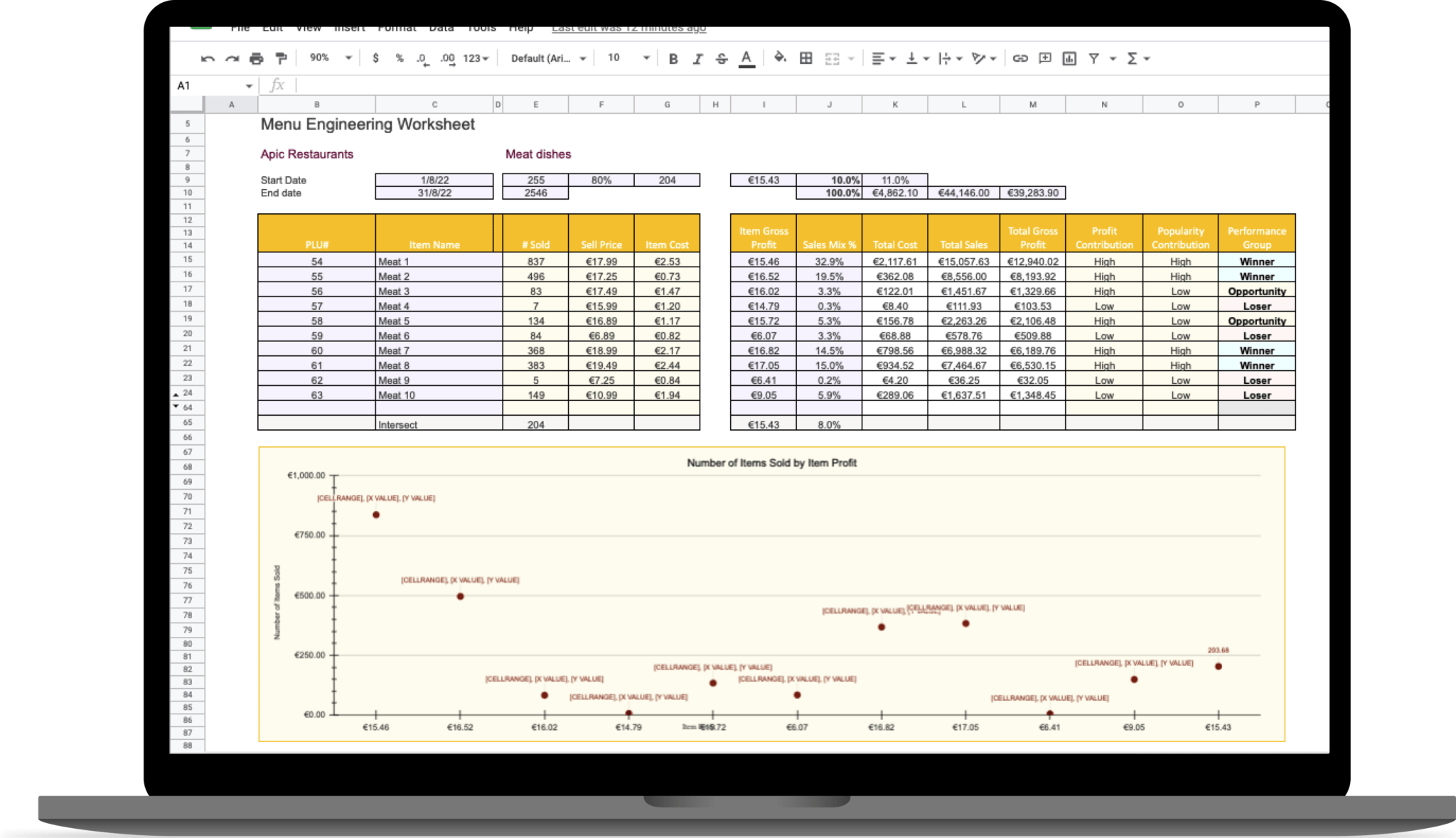Open the zoom 90% dropdown
Viewport: 1456px width, 838px height.
click(331, 58)
